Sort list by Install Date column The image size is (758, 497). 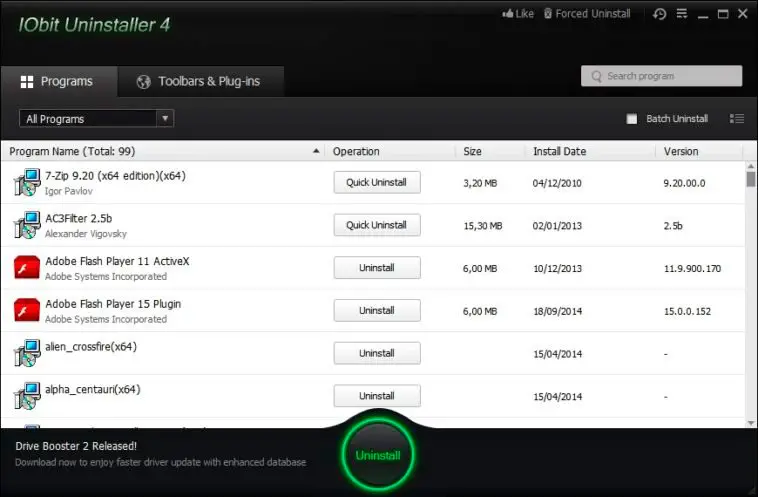tap(559, 151)
